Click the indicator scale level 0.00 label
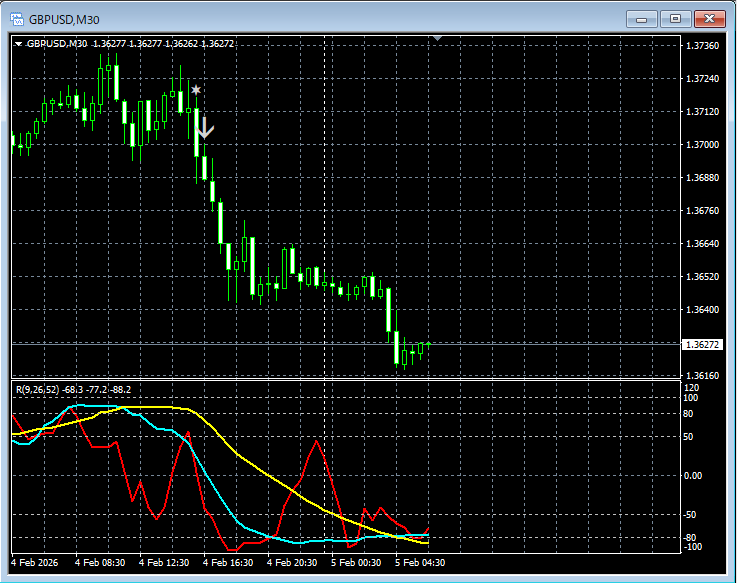The image size is (738, 583). click(692, 475)
